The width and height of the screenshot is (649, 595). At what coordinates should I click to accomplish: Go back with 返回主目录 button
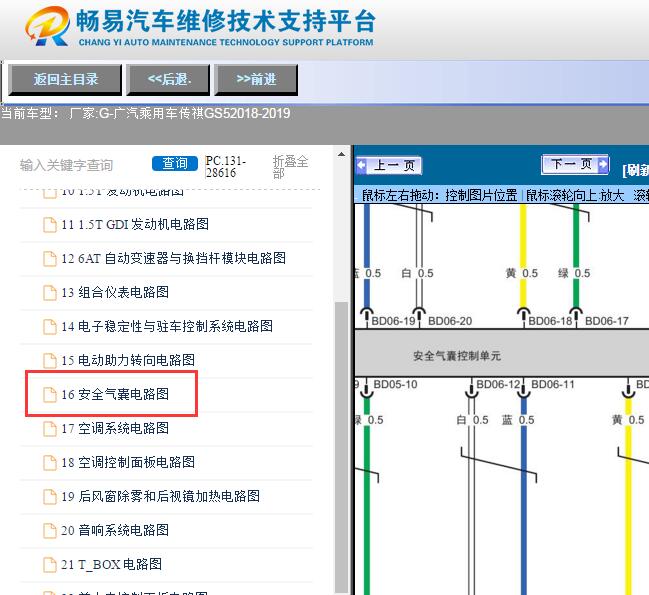click(65, 79)
